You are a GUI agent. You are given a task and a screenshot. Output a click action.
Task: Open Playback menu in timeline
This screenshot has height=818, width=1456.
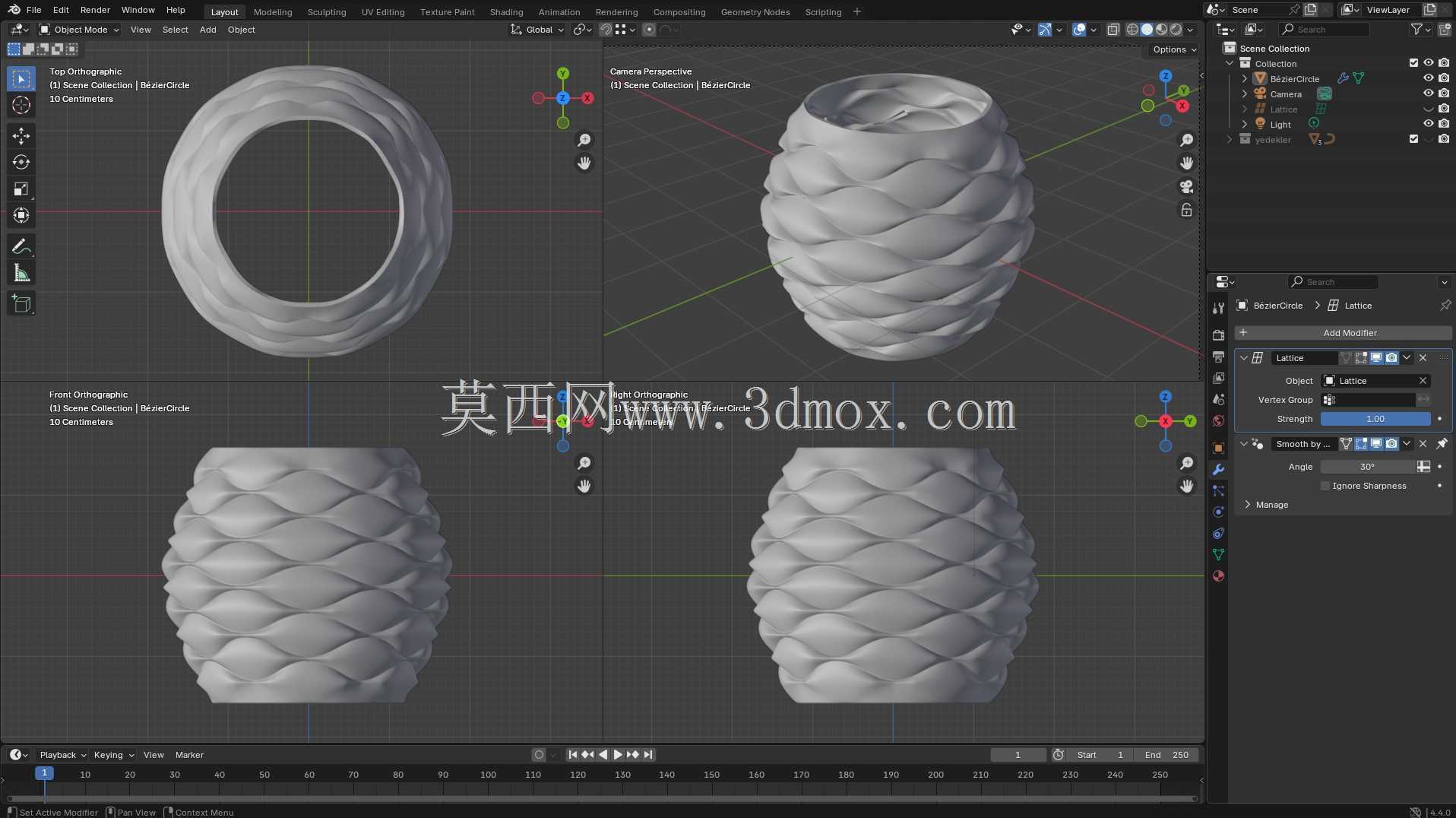62,755
